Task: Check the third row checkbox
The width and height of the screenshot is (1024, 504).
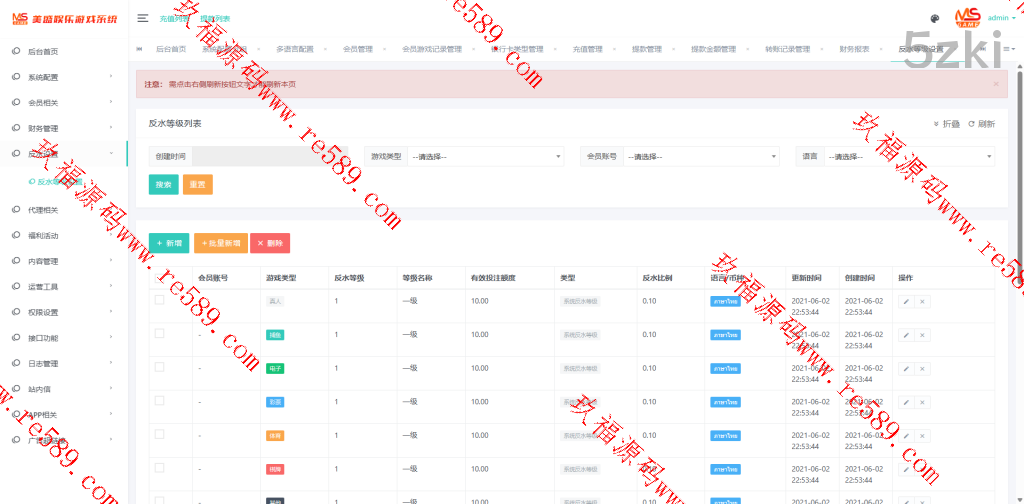Action: point(159,367)
